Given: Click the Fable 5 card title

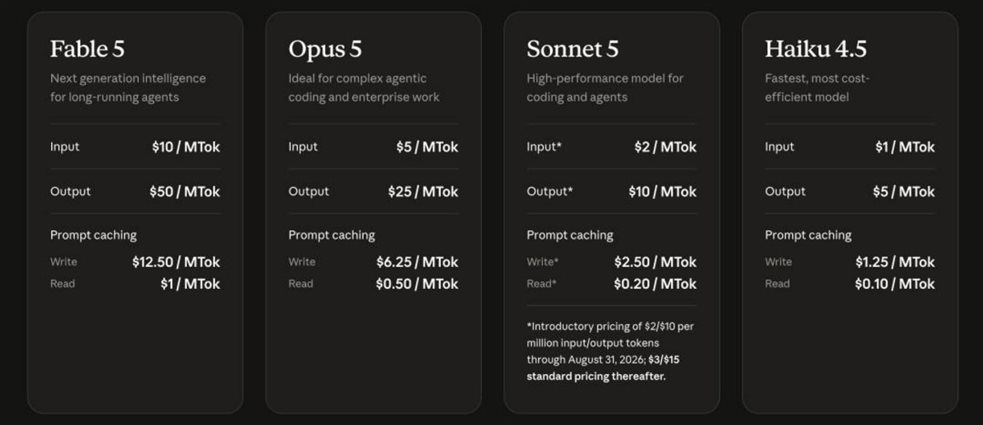Looking at the screenshot, I should pyautogui.click(x=87, y=49).
